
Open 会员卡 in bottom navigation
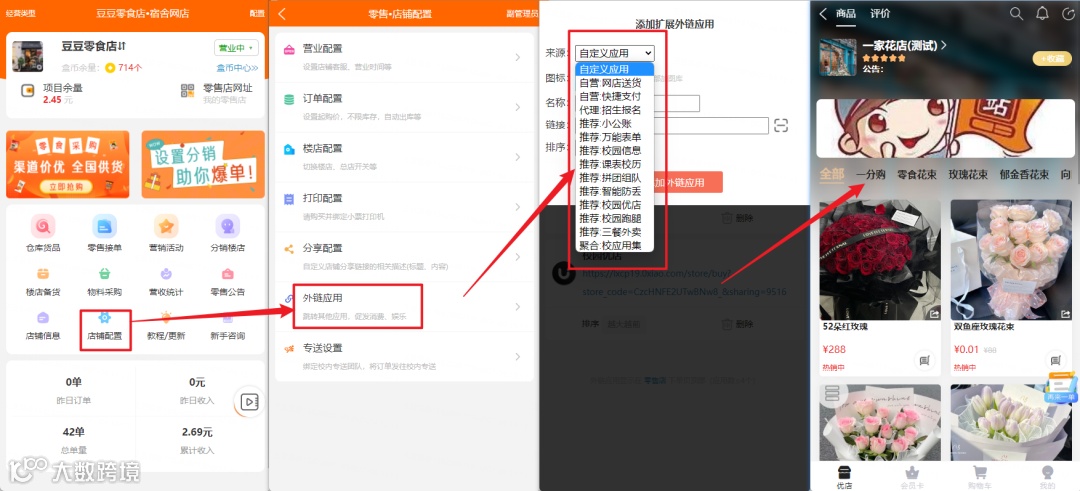(912, 477)
